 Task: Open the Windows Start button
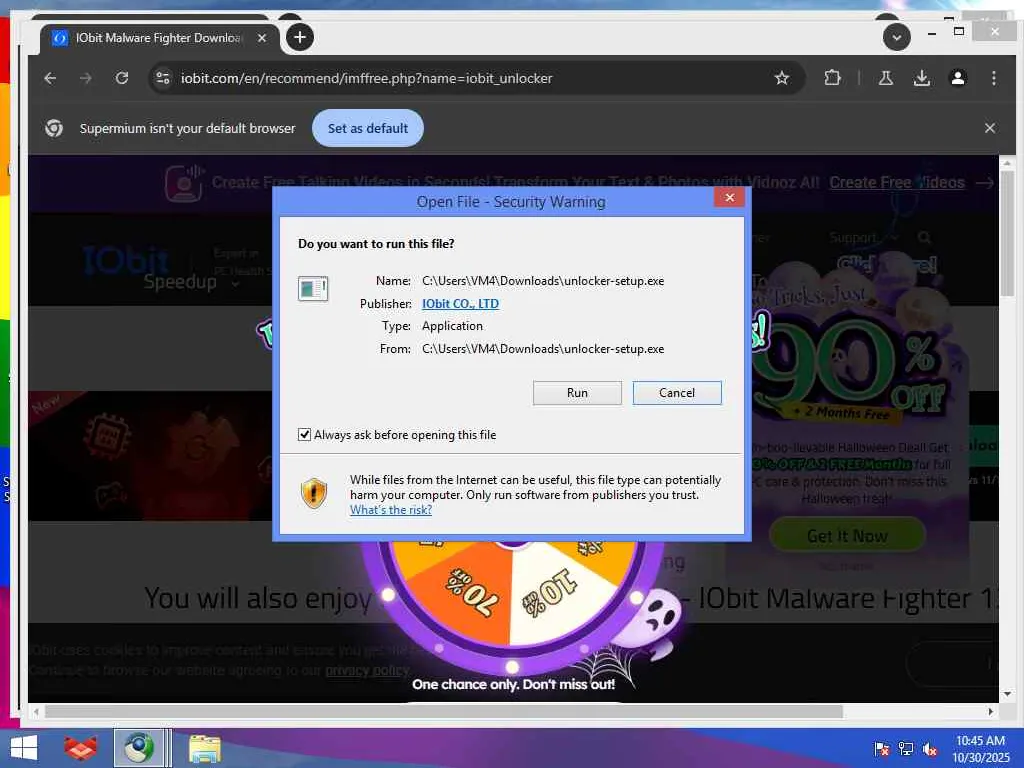click(x=24, y=748)
